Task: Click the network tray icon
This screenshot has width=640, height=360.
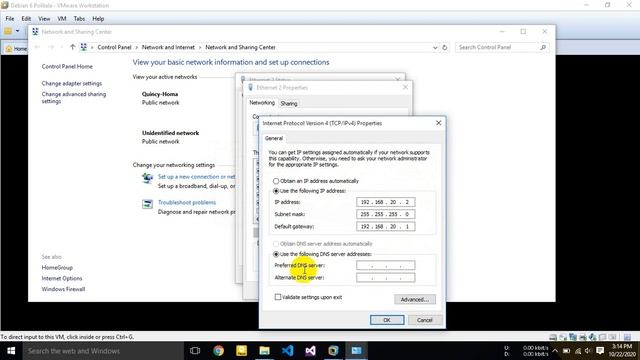Action: coord(578,351)
